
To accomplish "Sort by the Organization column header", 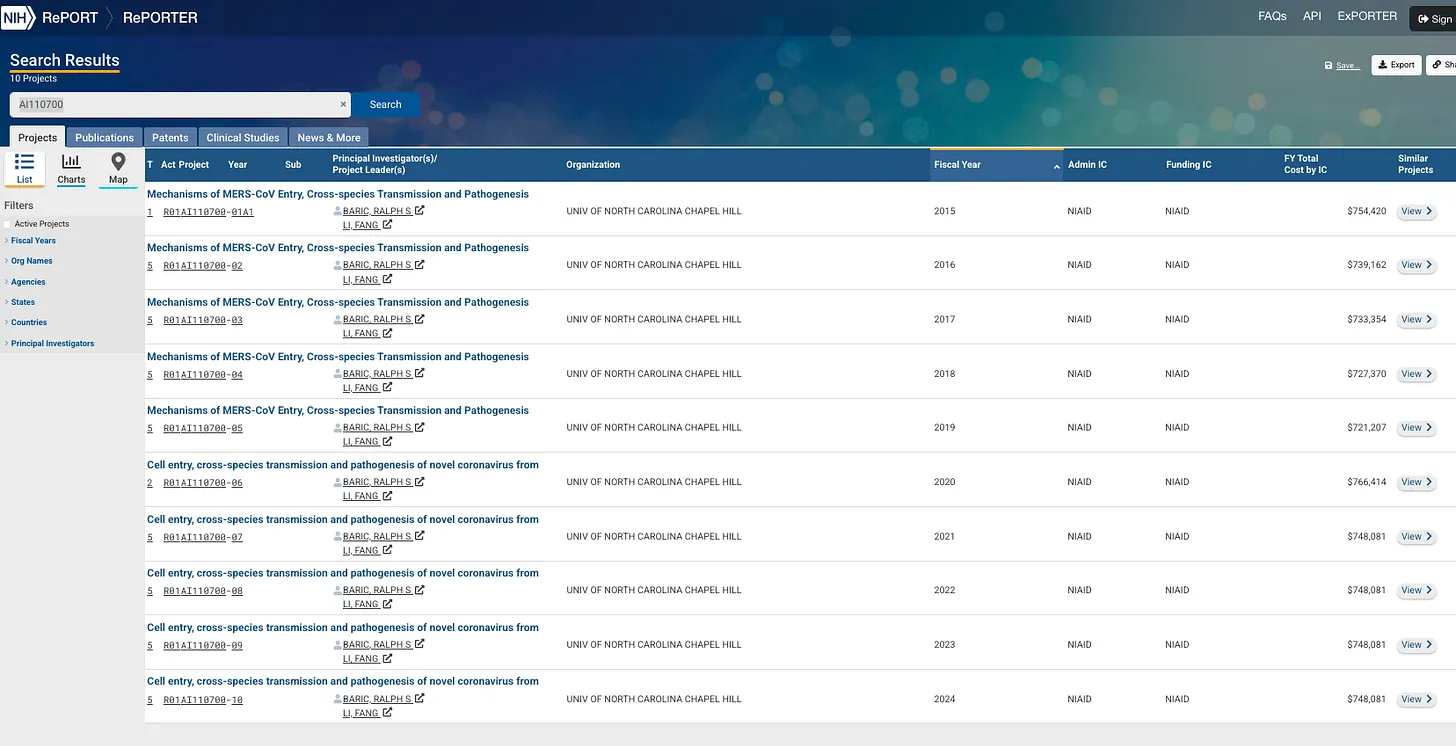I will tap(593, 165).
